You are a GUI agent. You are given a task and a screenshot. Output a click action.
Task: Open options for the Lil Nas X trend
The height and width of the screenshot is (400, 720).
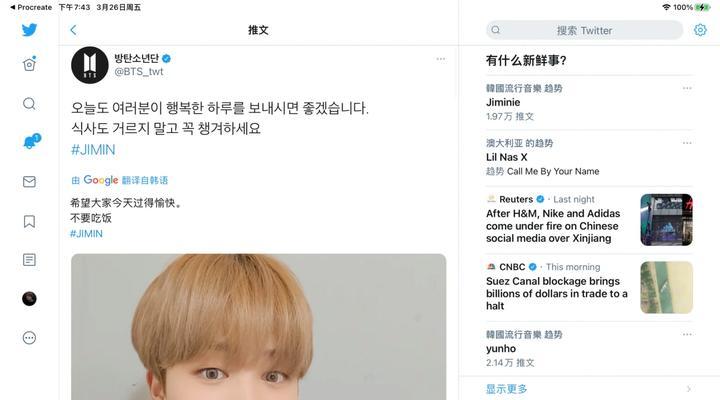687,143
